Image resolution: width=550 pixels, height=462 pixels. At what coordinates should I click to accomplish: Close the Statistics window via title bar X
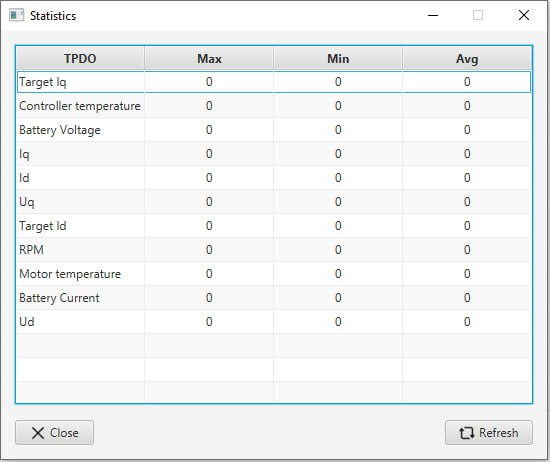[524, 15]
